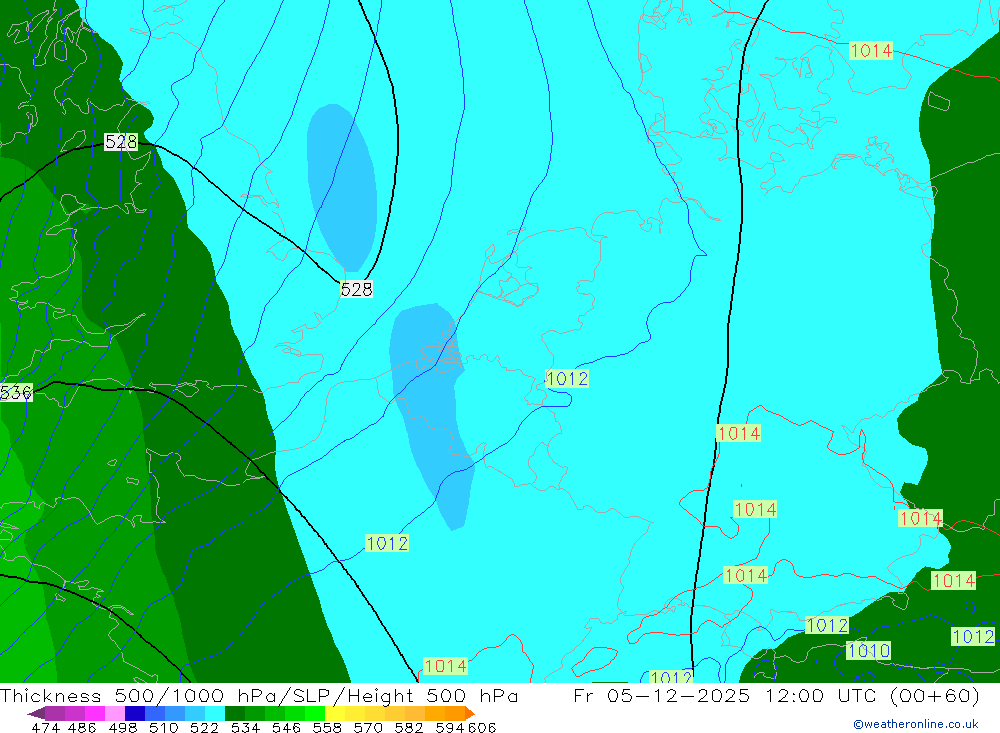This screenshot has width=1000, height=733.
Task: Click the map title 'Thickness 500/1000 hPa/SLP/Height 500 hPa'
Action: click(259, 695)
